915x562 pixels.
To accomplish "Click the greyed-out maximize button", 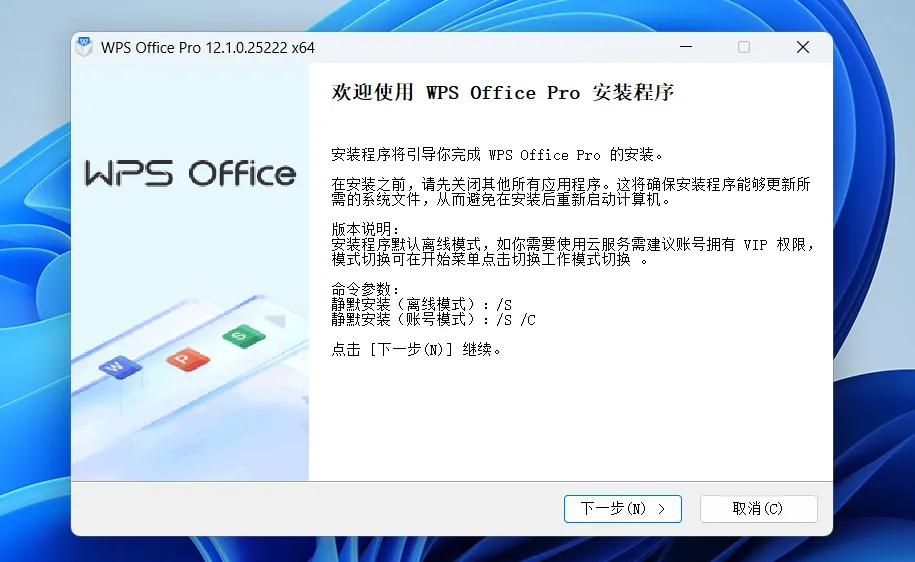I will click(743, 47).
